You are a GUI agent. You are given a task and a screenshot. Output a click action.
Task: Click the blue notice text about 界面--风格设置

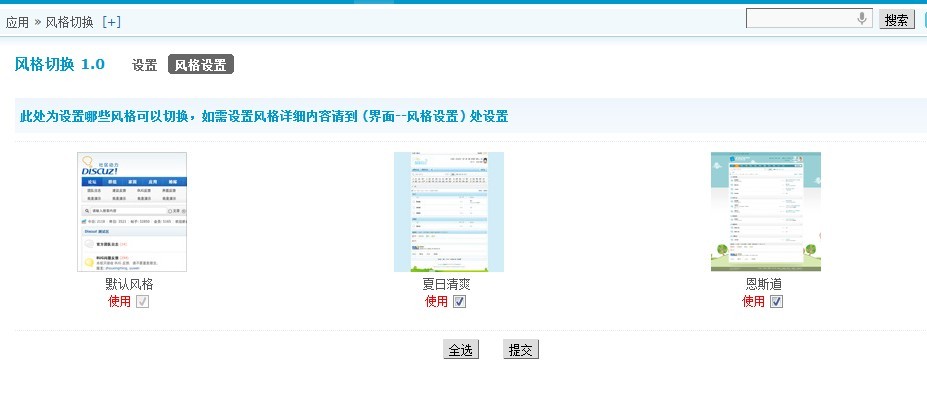(264, 116)
